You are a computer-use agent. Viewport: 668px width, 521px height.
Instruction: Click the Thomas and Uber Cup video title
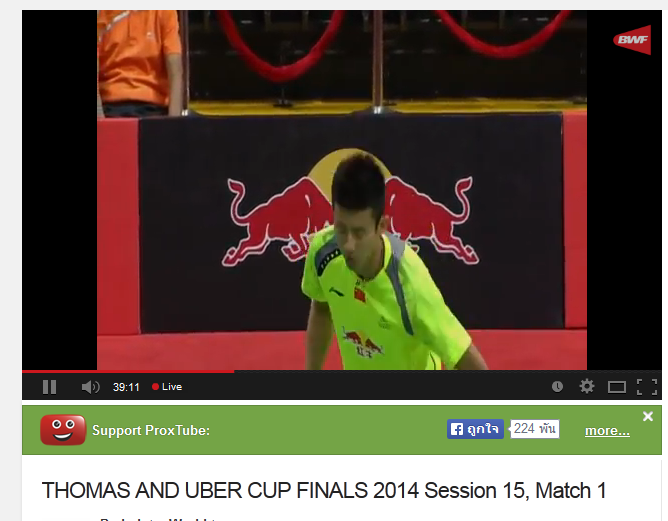click(x=324, y=490)
